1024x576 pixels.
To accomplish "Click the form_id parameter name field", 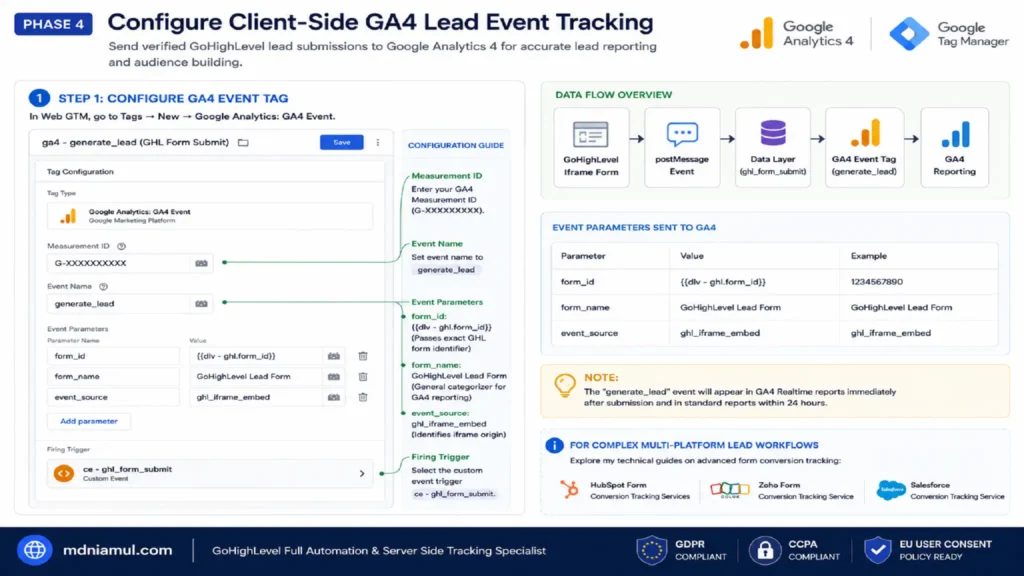I will click(113, 356).
